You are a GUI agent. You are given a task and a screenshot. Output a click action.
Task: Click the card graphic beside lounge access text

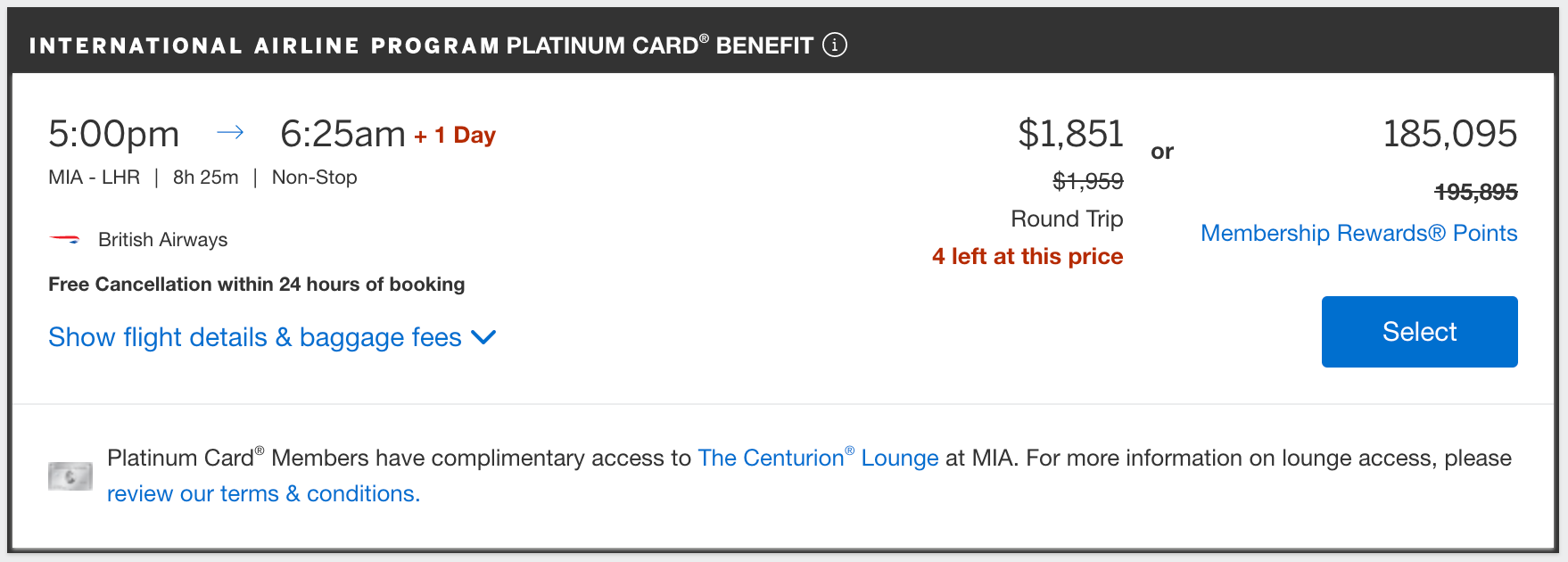[x=70, y=475]
